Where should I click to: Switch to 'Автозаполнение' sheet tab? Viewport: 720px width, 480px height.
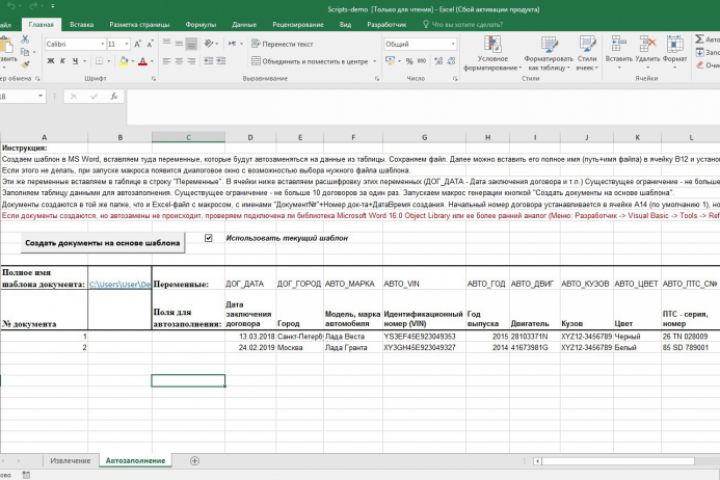(135, 460)
